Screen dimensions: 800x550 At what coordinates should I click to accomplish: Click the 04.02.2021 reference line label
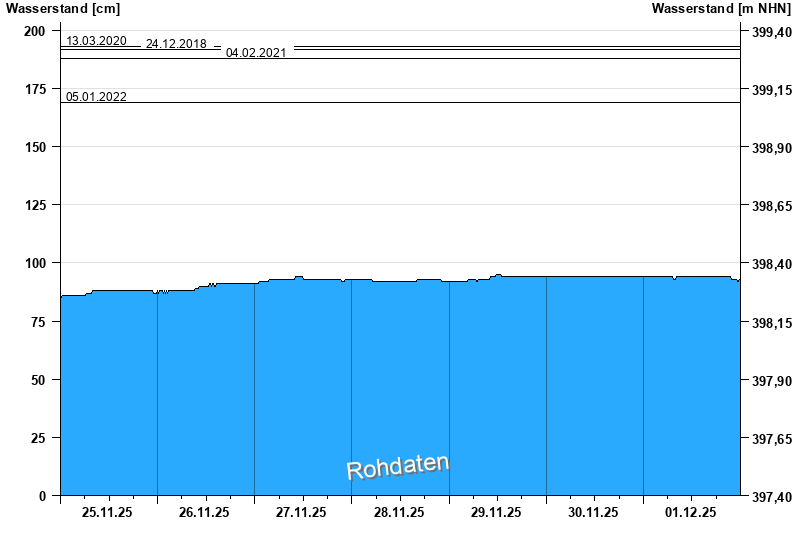click(256, 53)
